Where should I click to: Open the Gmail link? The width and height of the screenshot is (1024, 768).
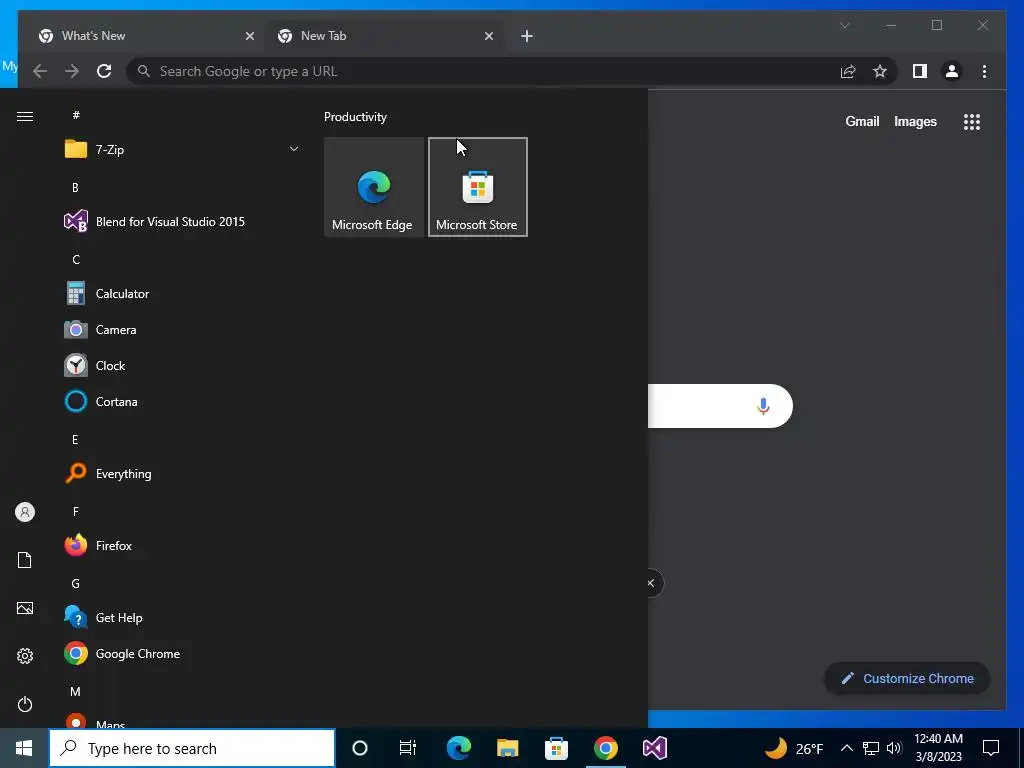(862, 121)
